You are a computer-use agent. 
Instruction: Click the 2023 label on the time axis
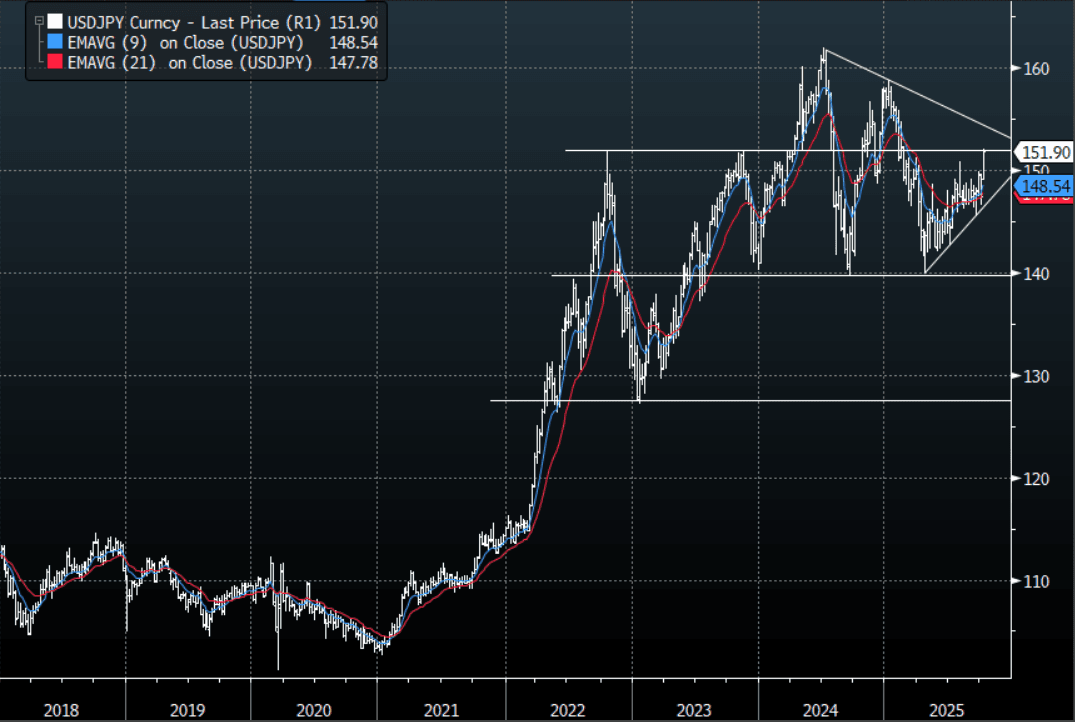[694, 710]
